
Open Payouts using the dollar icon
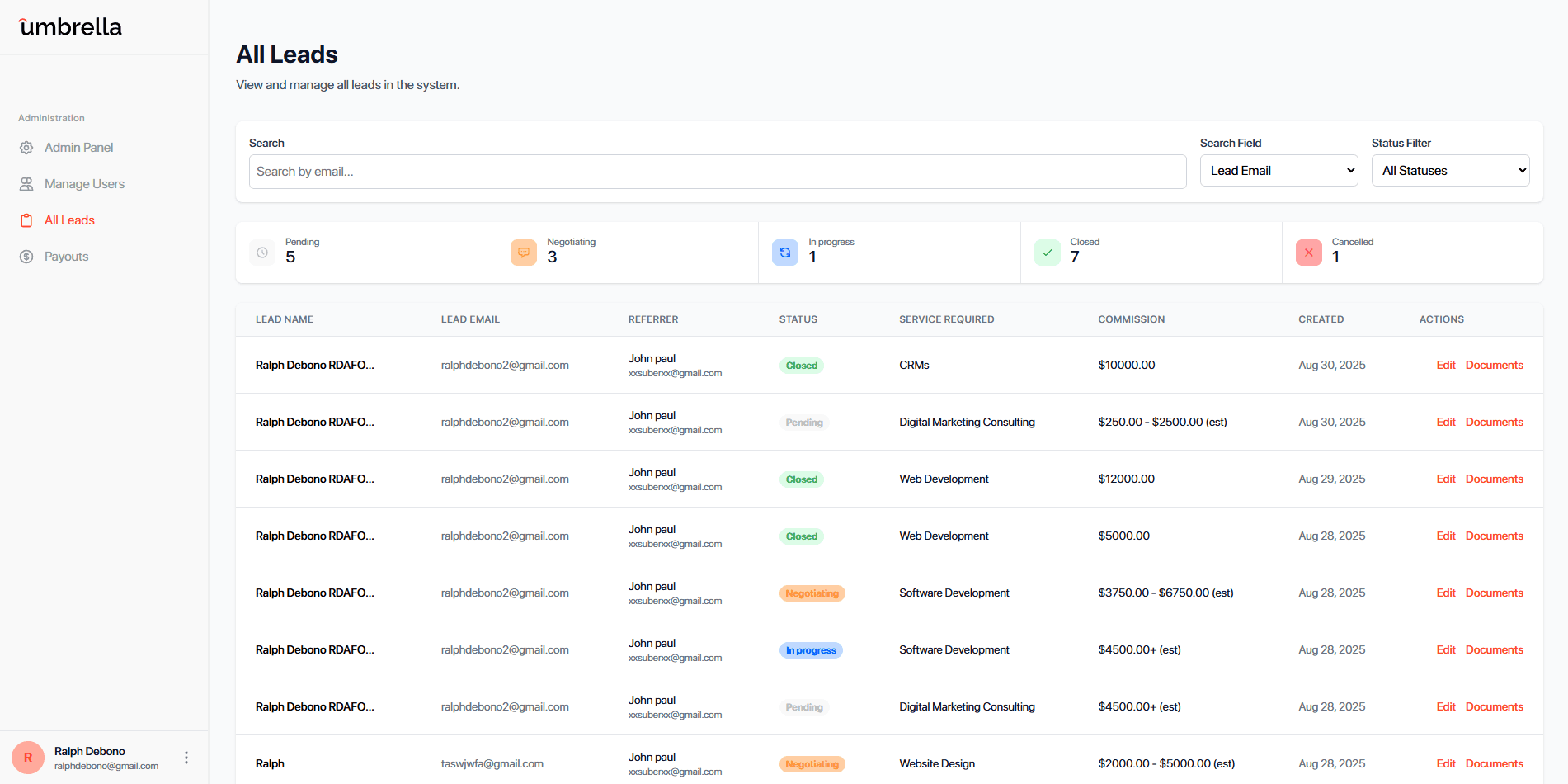tap(26, 256)
